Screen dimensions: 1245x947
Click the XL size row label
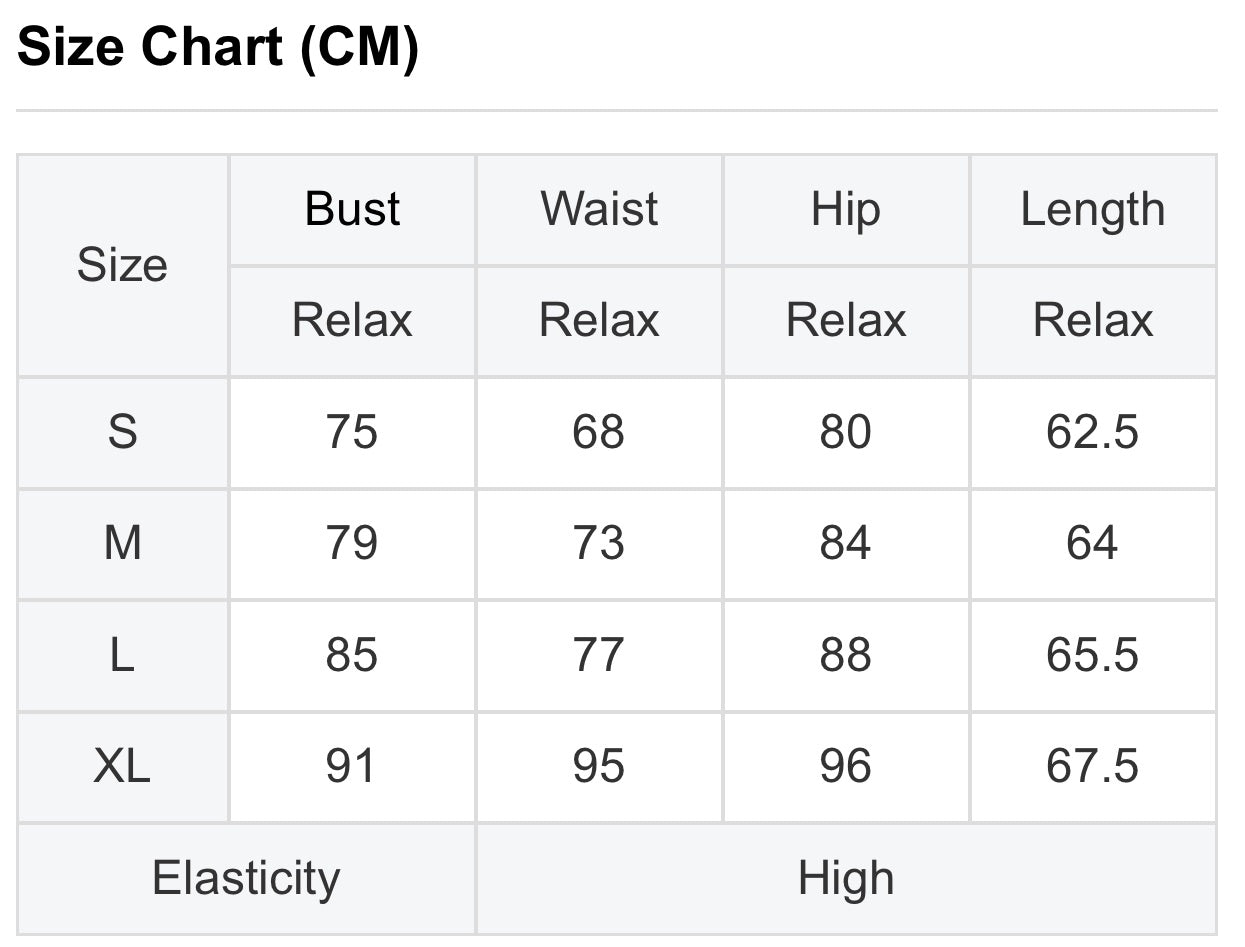[x=122, y=767]
